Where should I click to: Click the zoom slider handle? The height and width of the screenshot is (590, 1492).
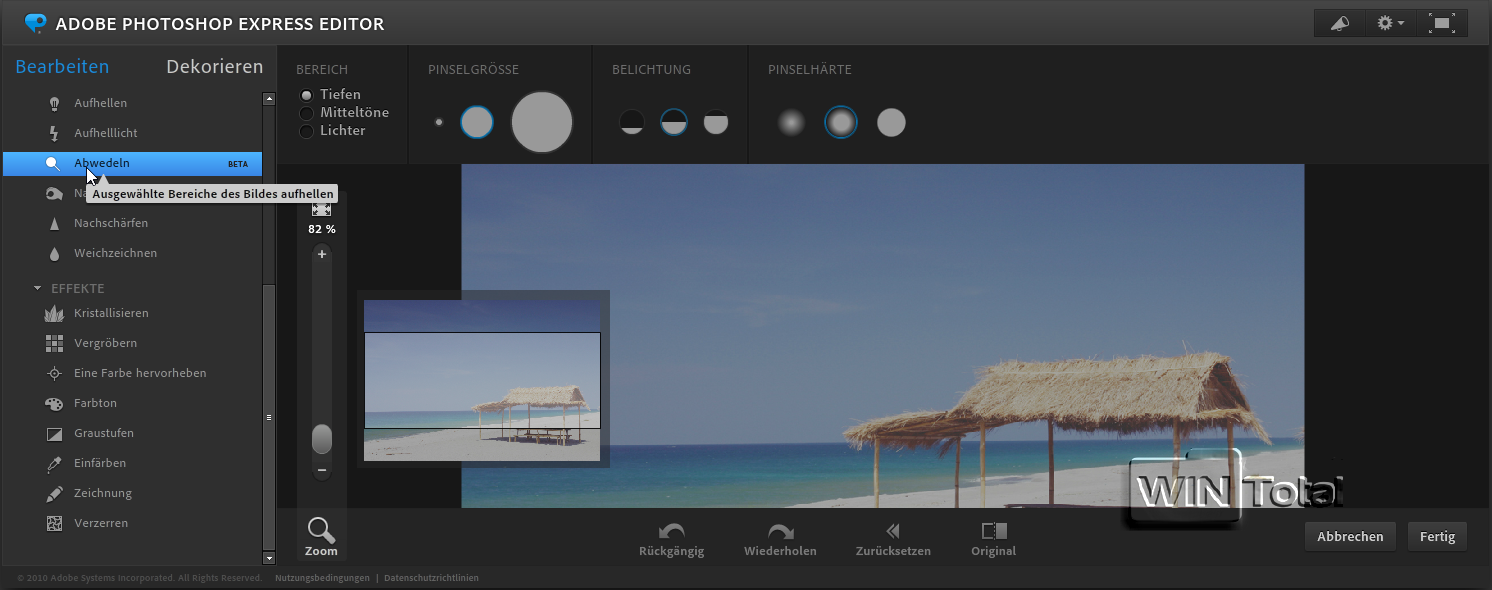click(322, 439)
